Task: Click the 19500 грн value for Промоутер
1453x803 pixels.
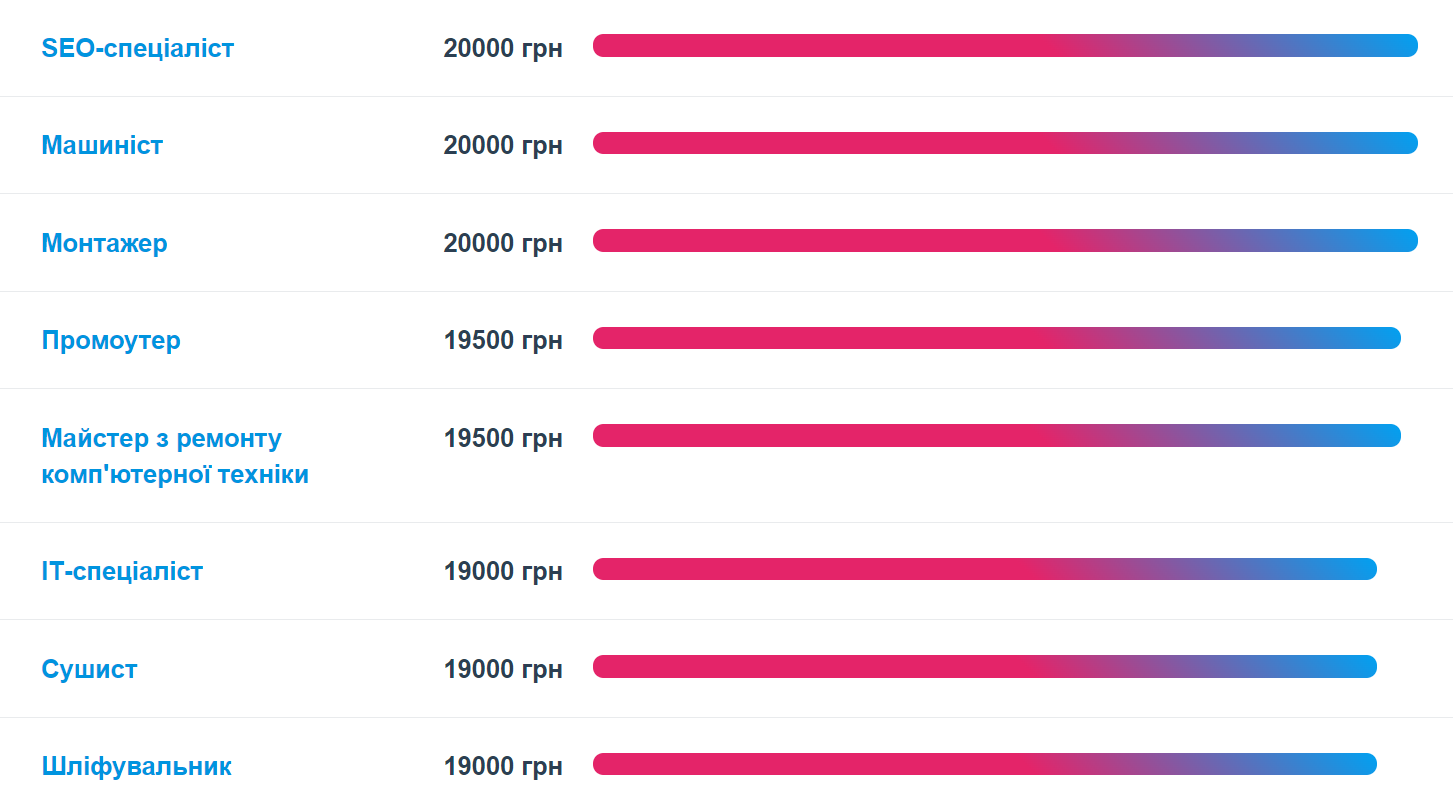Action: [x=503, y=340]
